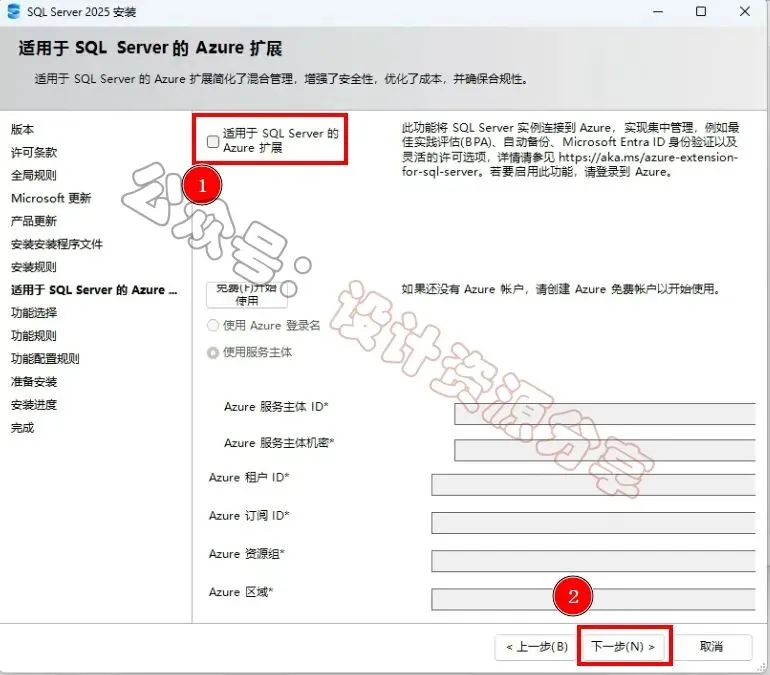The image size is (770, 675).
Task: Select the 安装进度 step in the sidebar
Action: click(34, 405)
